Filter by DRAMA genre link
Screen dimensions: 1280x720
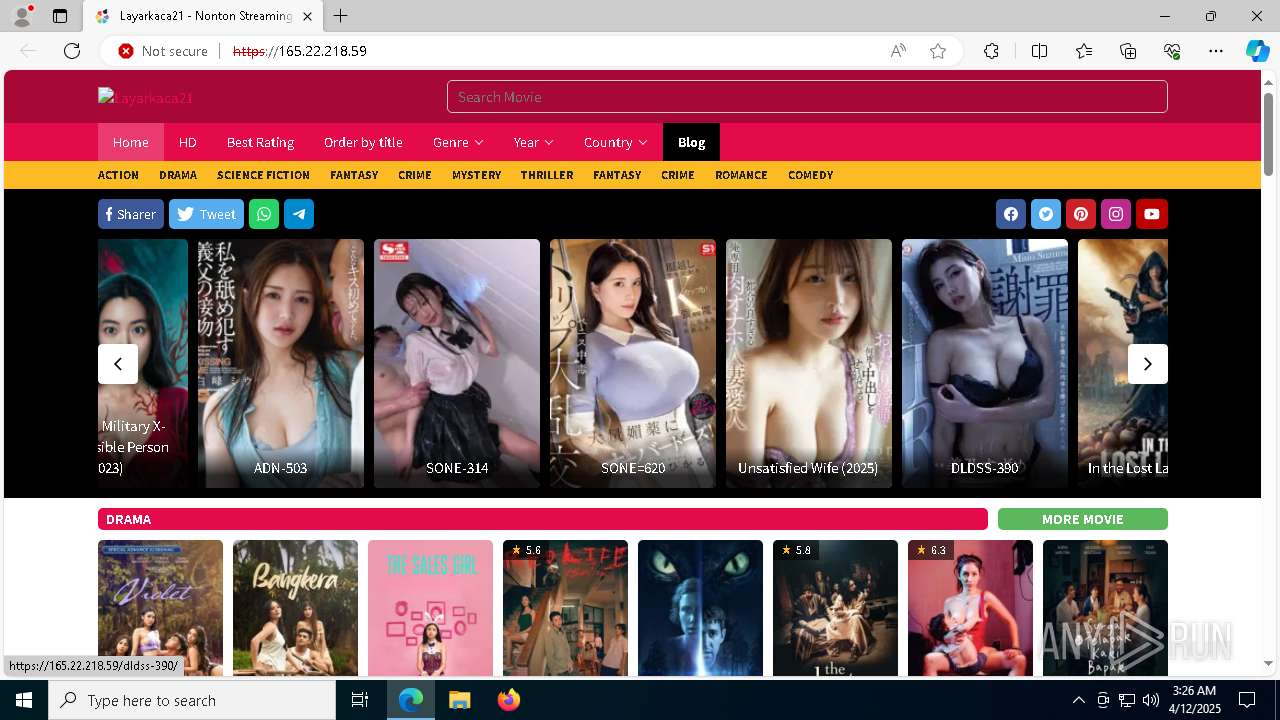[x=178, y=175]
